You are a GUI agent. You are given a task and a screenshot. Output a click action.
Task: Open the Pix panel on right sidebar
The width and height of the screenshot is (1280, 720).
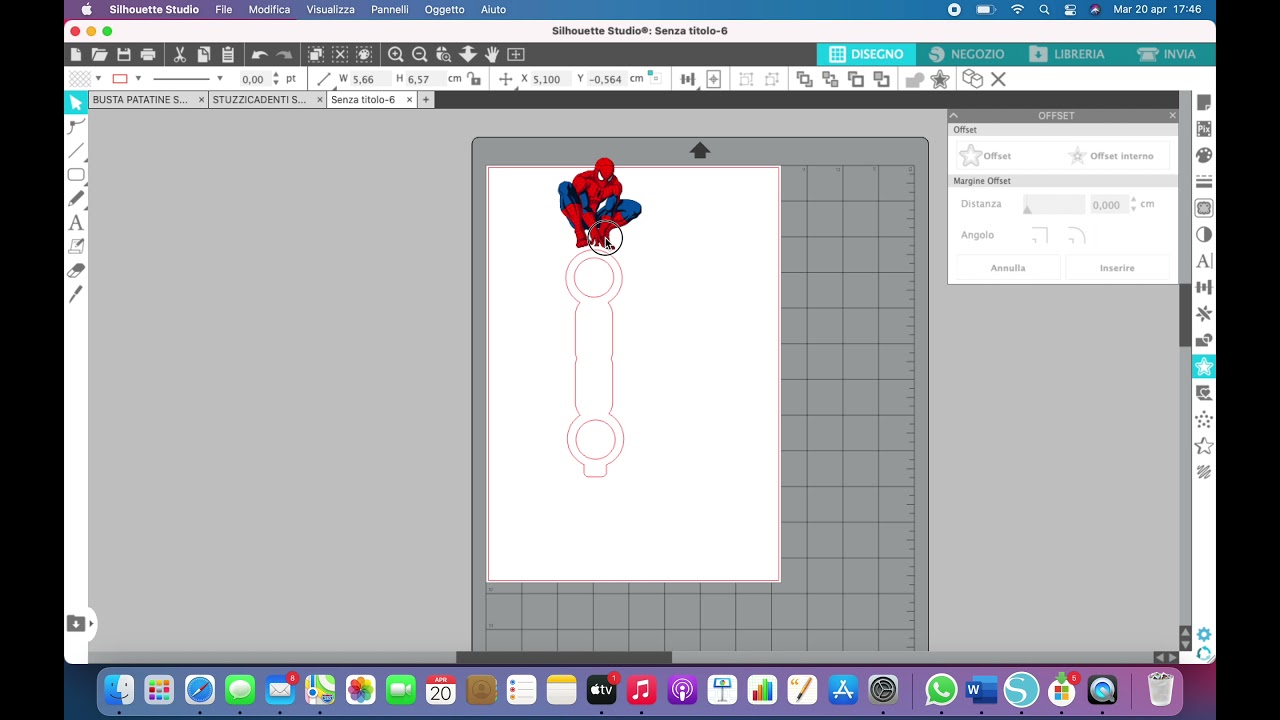click(x=1204, y=129)
